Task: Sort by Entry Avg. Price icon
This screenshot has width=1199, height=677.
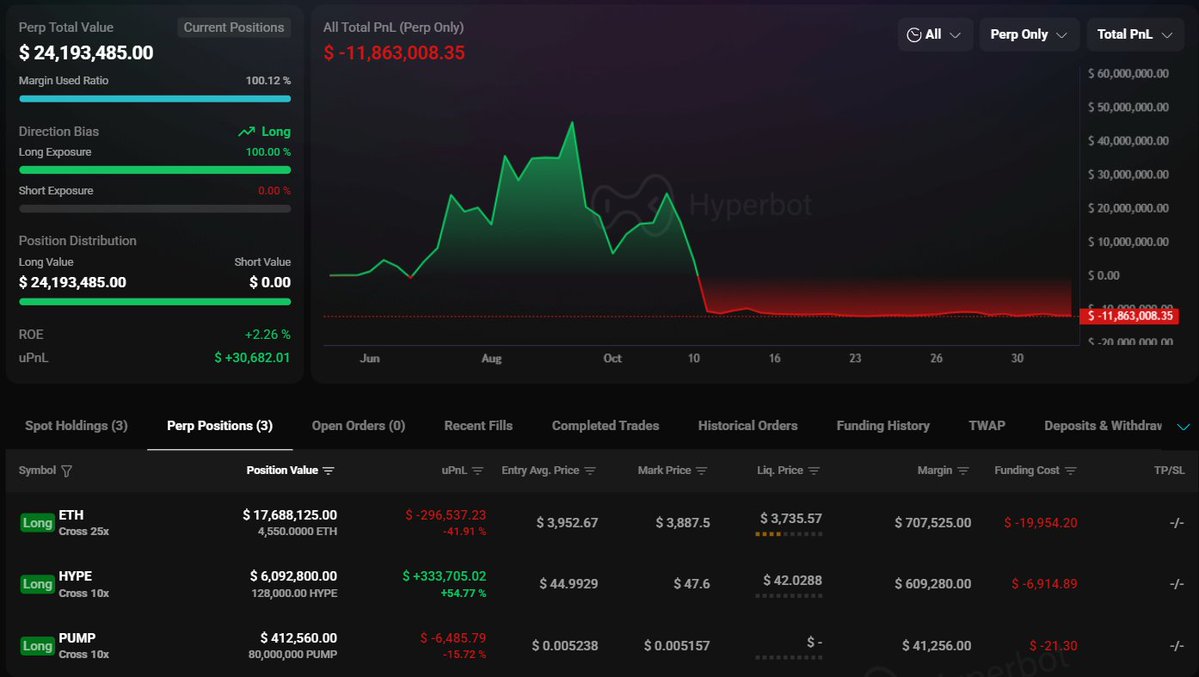Action: click(x=590, y=470)
